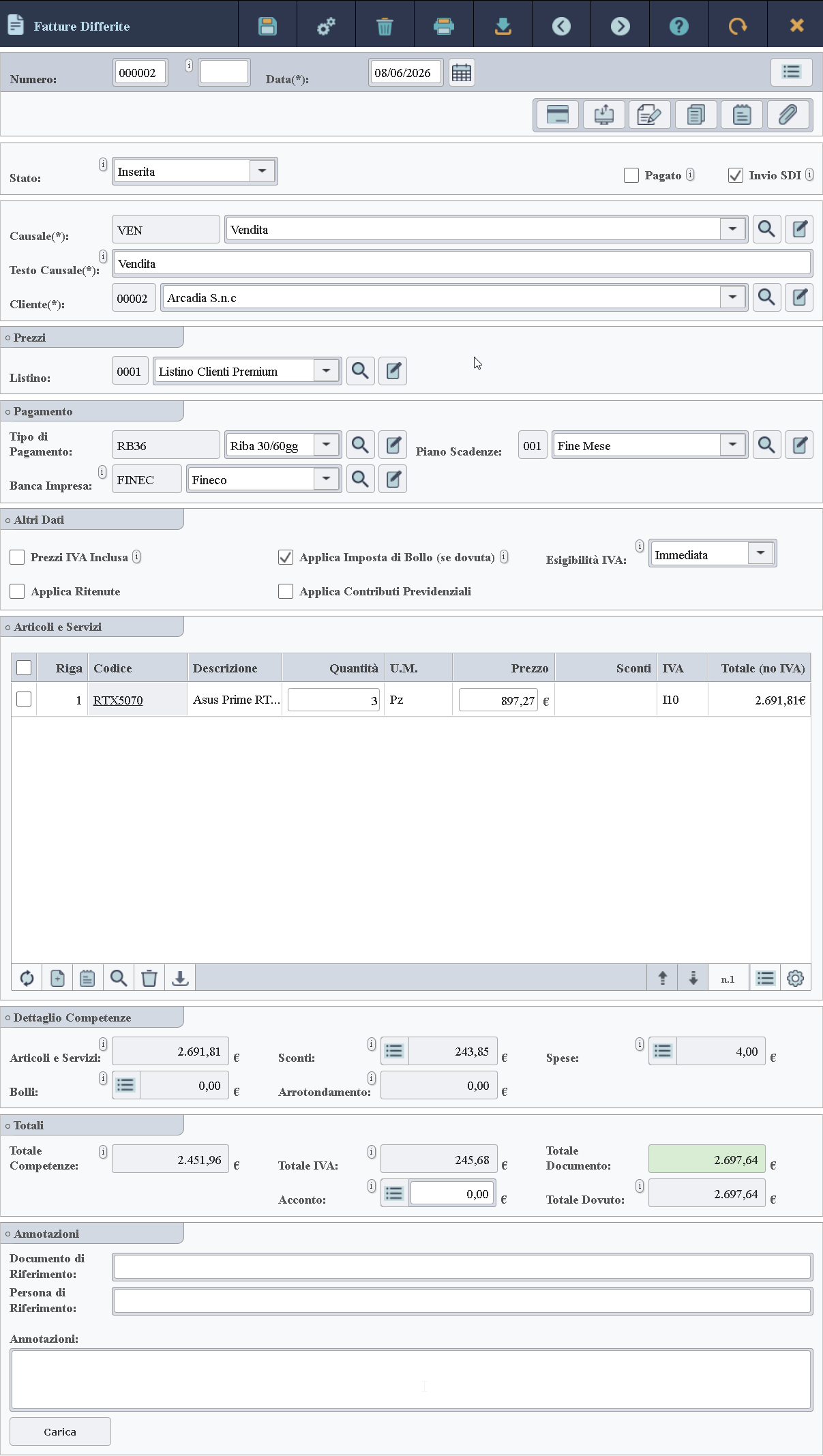Move the row up with the arrow icon
823x1456 pixels.
click(x=662, y=978)
